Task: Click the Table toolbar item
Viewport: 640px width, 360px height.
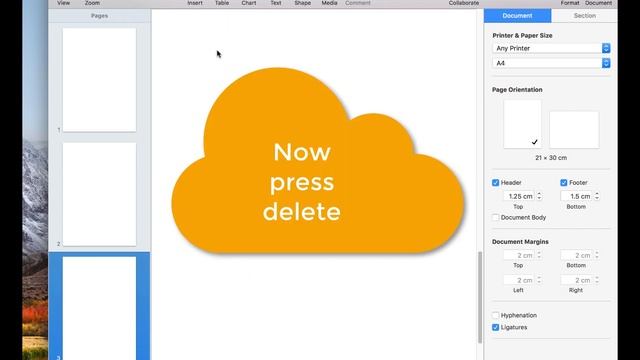Action: (222, 3)
